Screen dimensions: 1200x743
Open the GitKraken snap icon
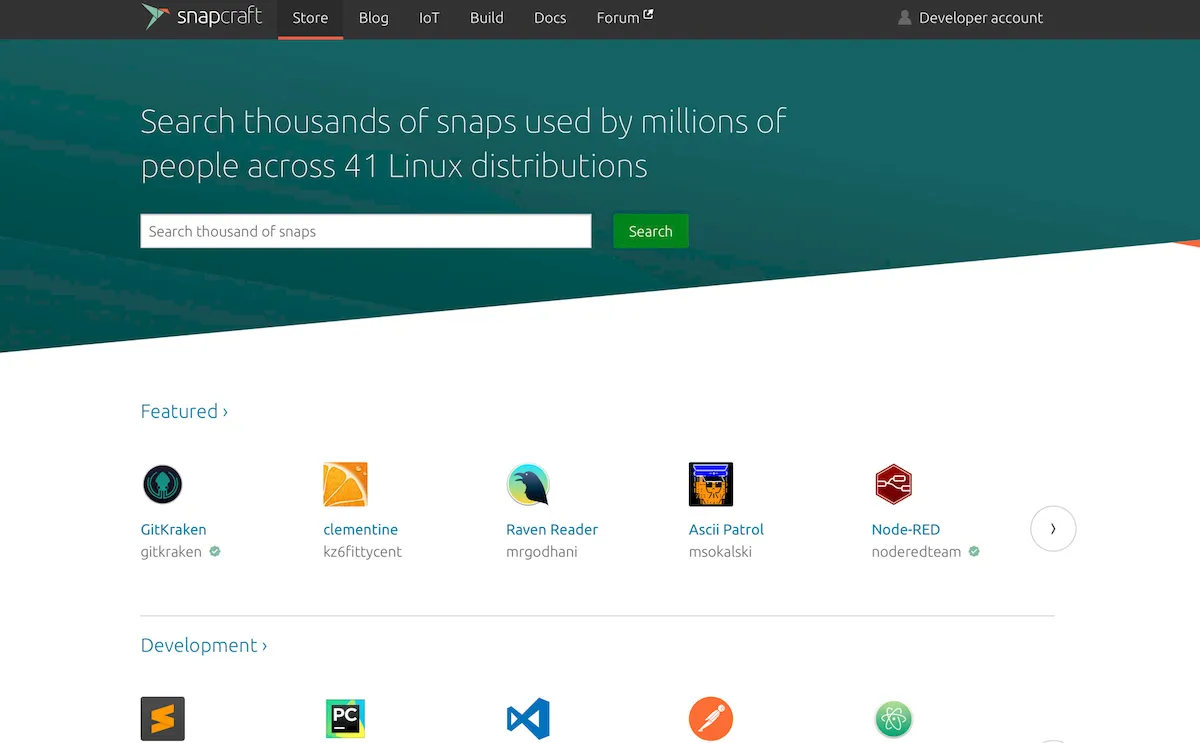pyautogui.click(x=162, y=484)
